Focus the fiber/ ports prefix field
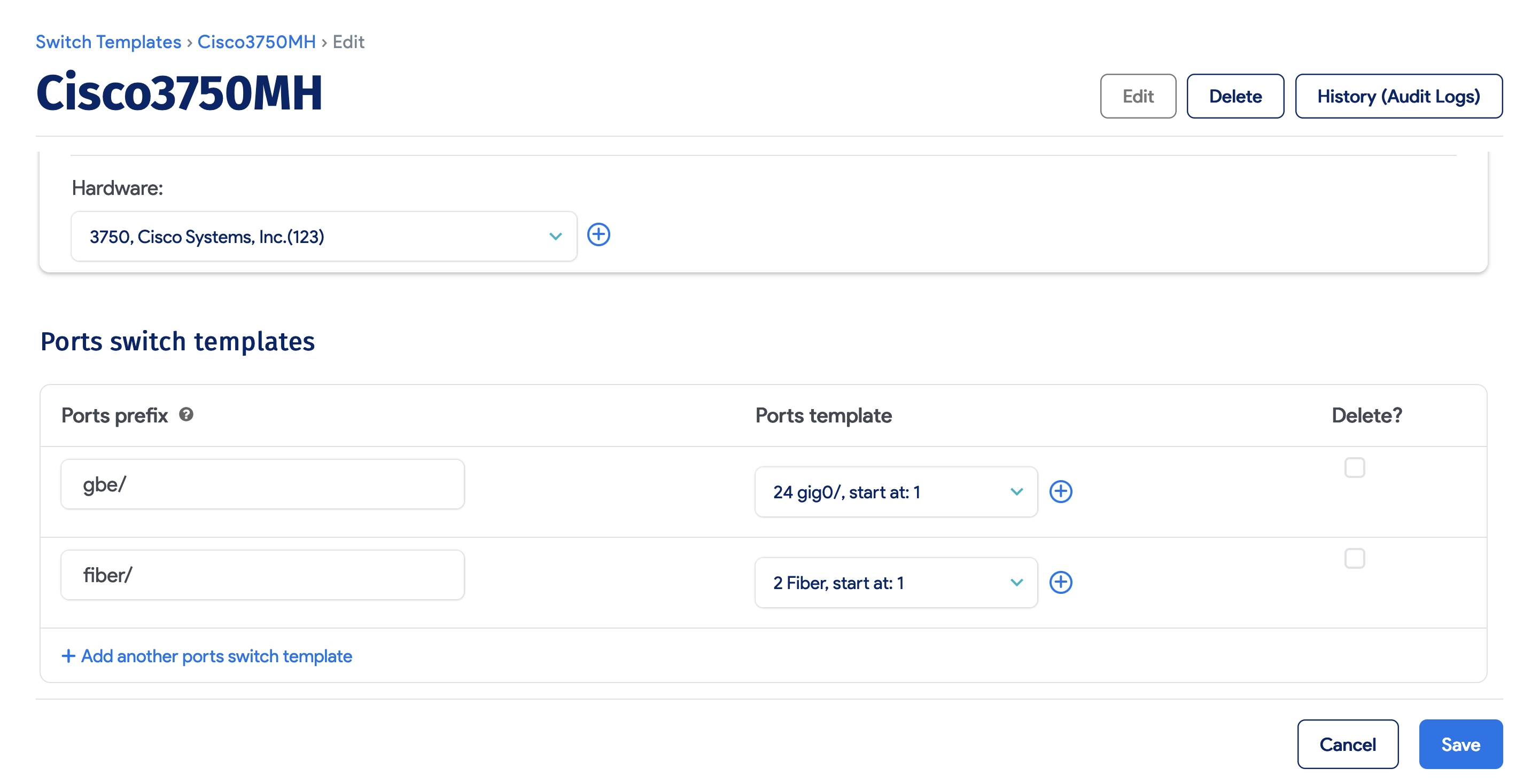This screenshot has height=784, width=1539. pos(262,575)
